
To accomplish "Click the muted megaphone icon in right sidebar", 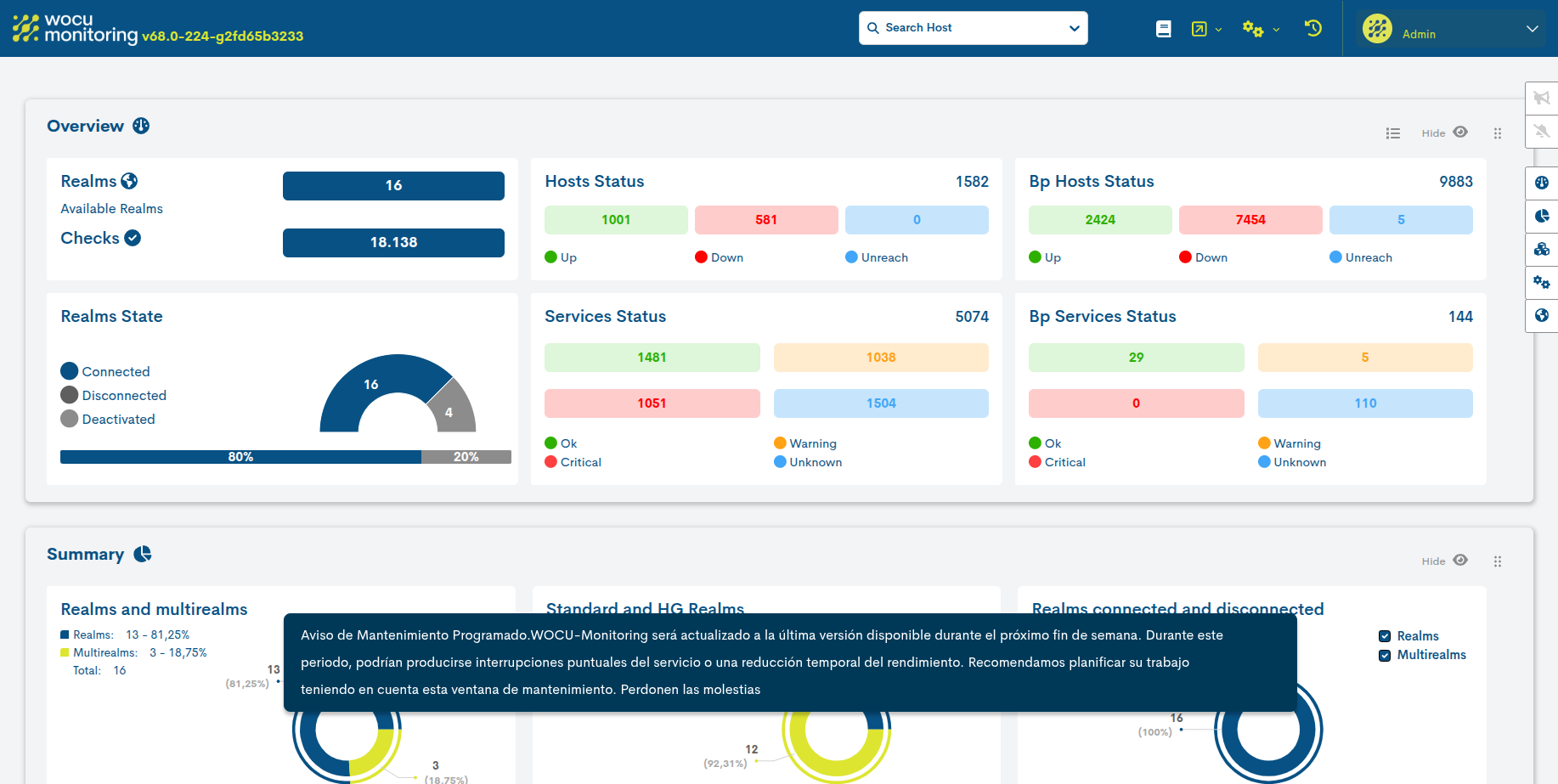I will 1542,99.
